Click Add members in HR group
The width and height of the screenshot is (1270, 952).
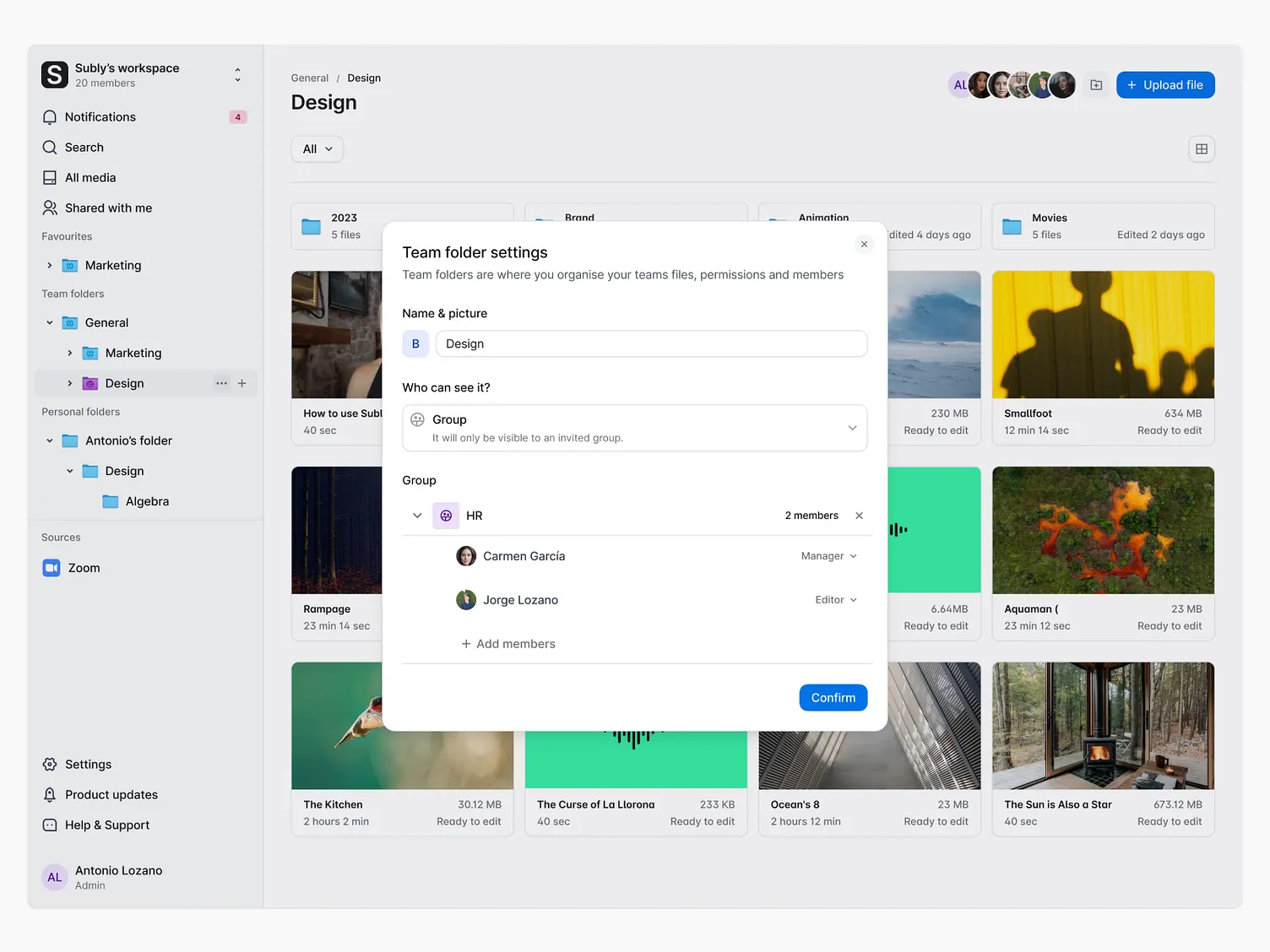pos(508,644)
